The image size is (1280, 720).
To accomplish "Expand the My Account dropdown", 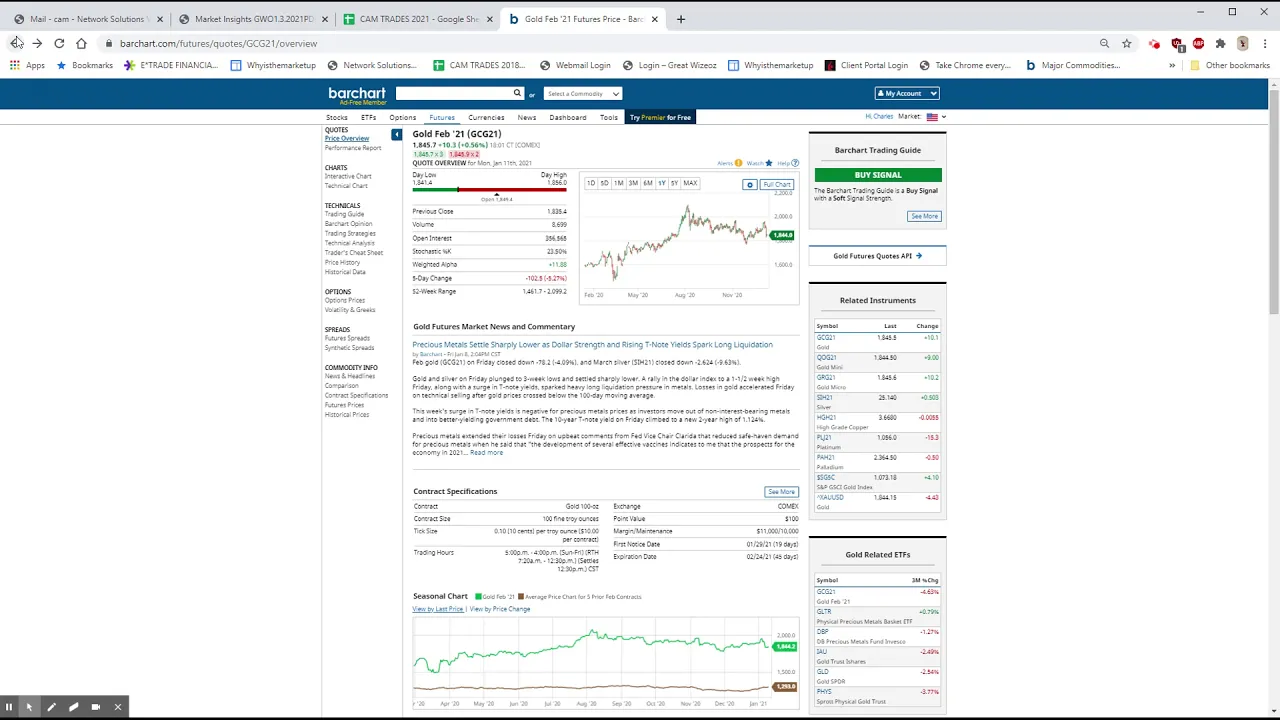I will 907,93.
